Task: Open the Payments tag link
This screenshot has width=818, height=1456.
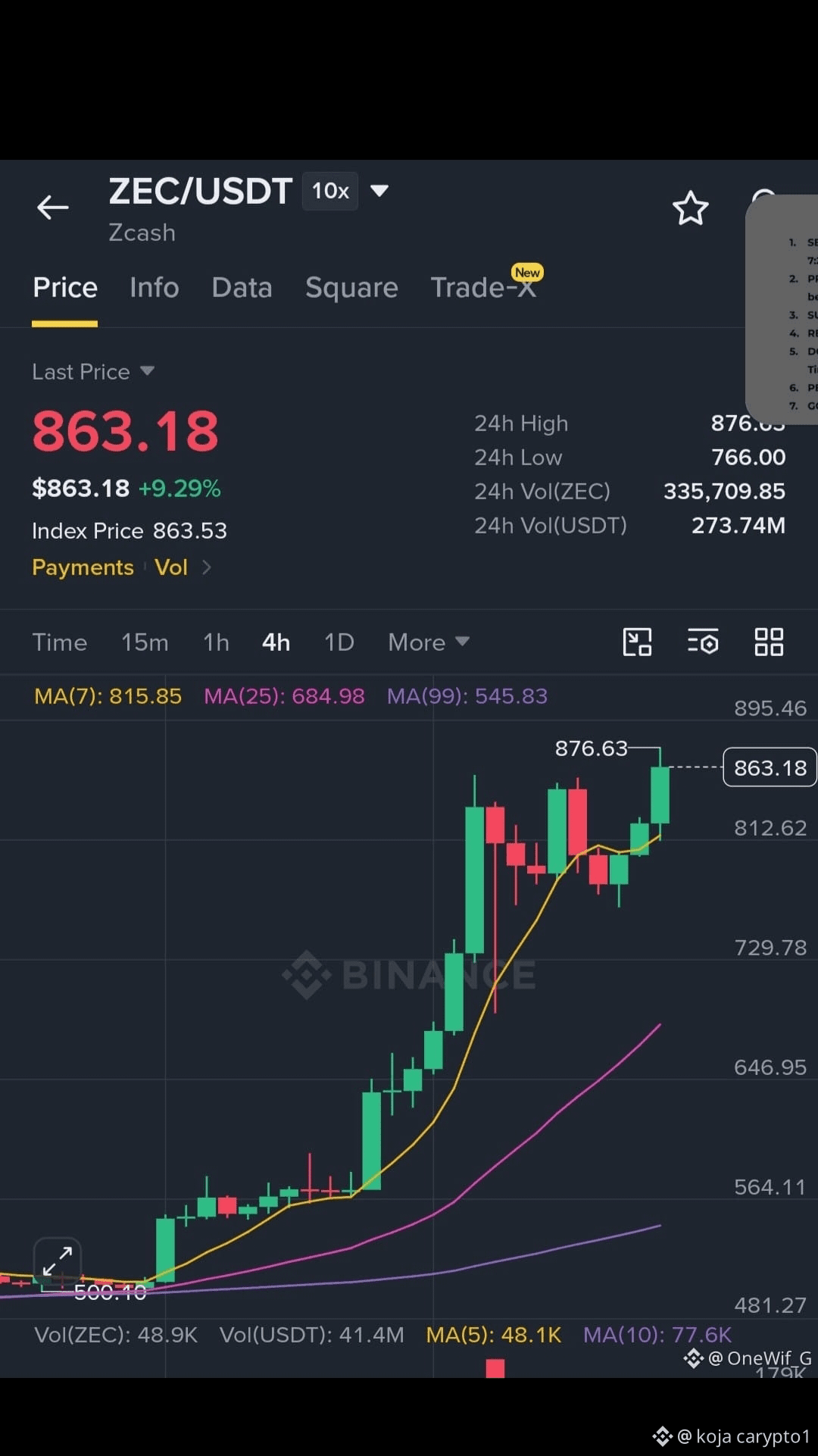Action: click(83, 567)
